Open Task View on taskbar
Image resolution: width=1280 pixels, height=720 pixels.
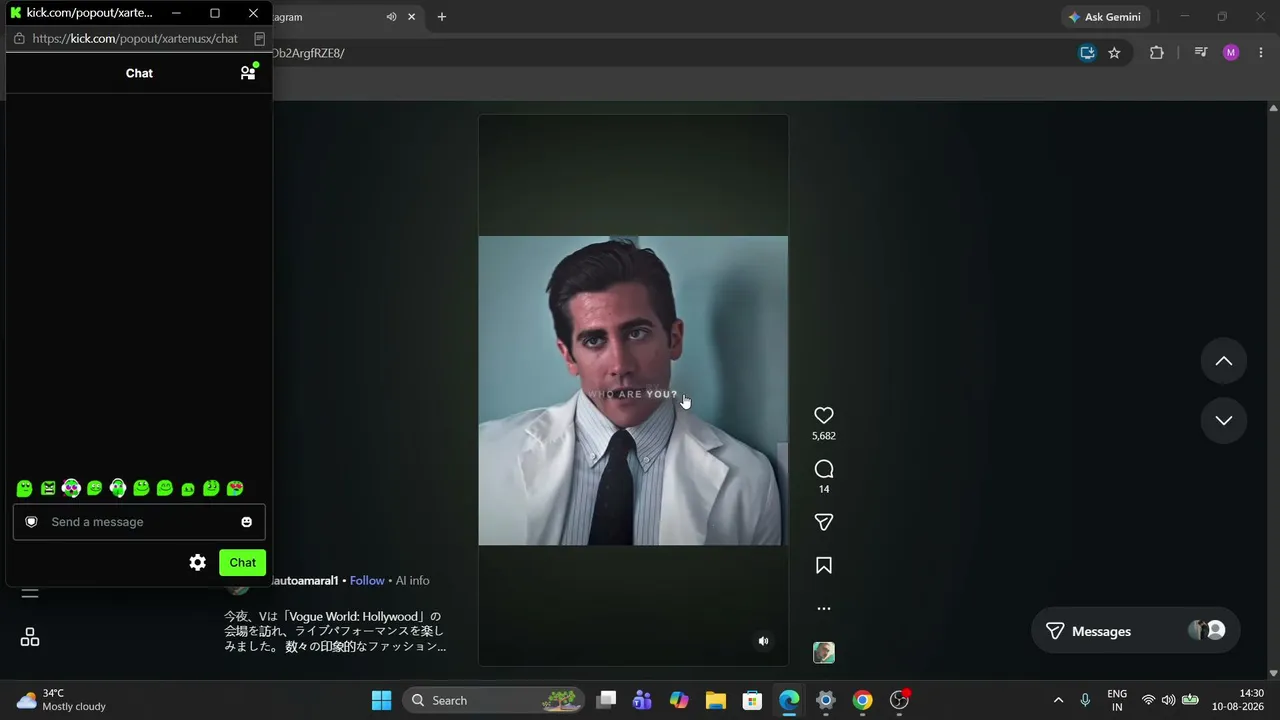pyautogui.click(x=606, y=700)
